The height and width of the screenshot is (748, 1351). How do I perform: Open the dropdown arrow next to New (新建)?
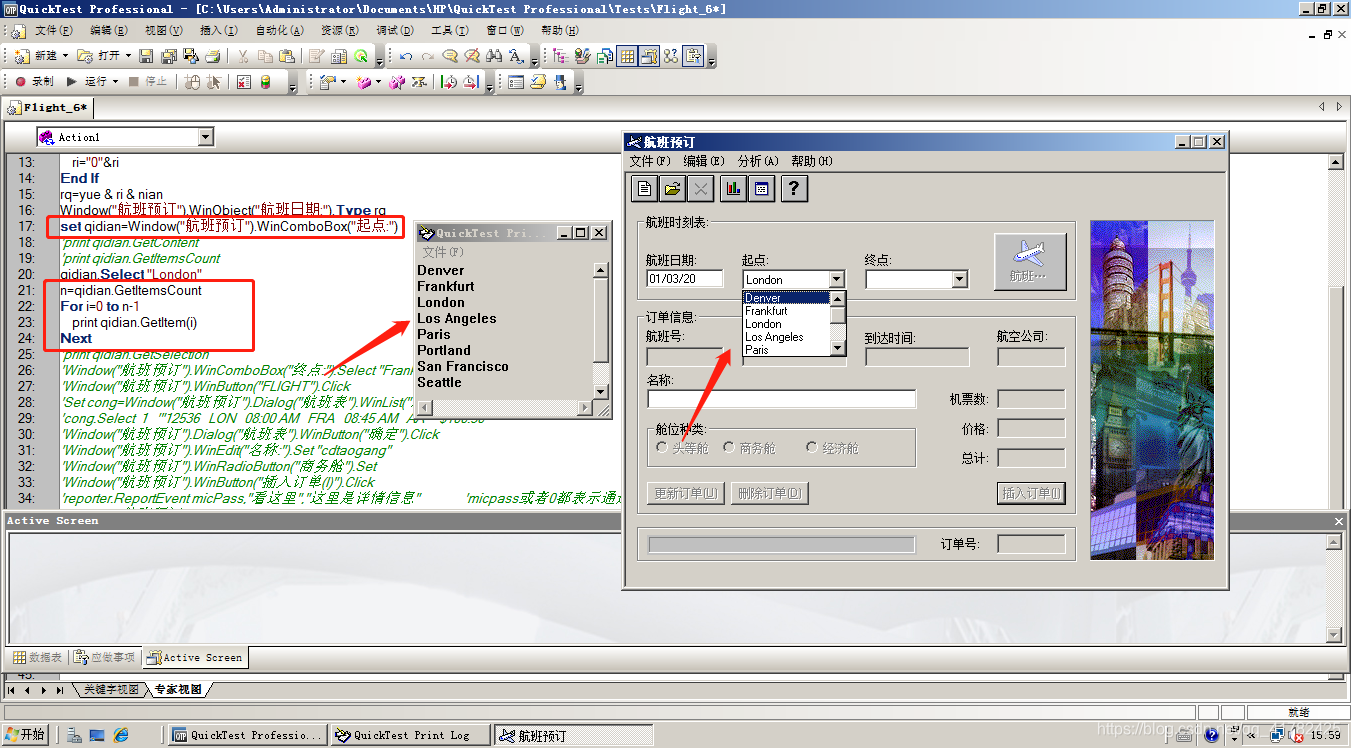click(66, 56)
